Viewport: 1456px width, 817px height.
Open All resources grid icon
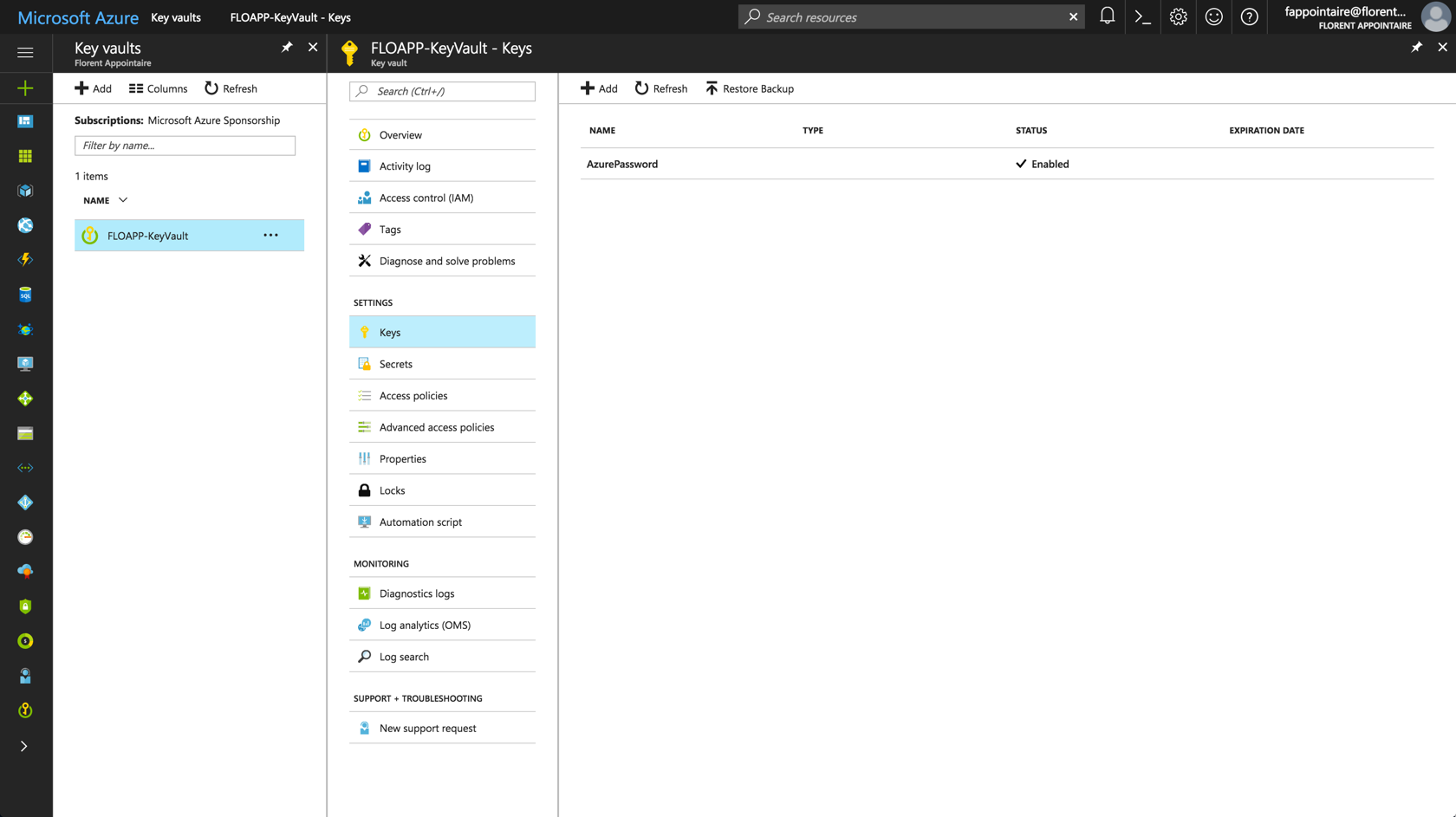pos(25,156)
